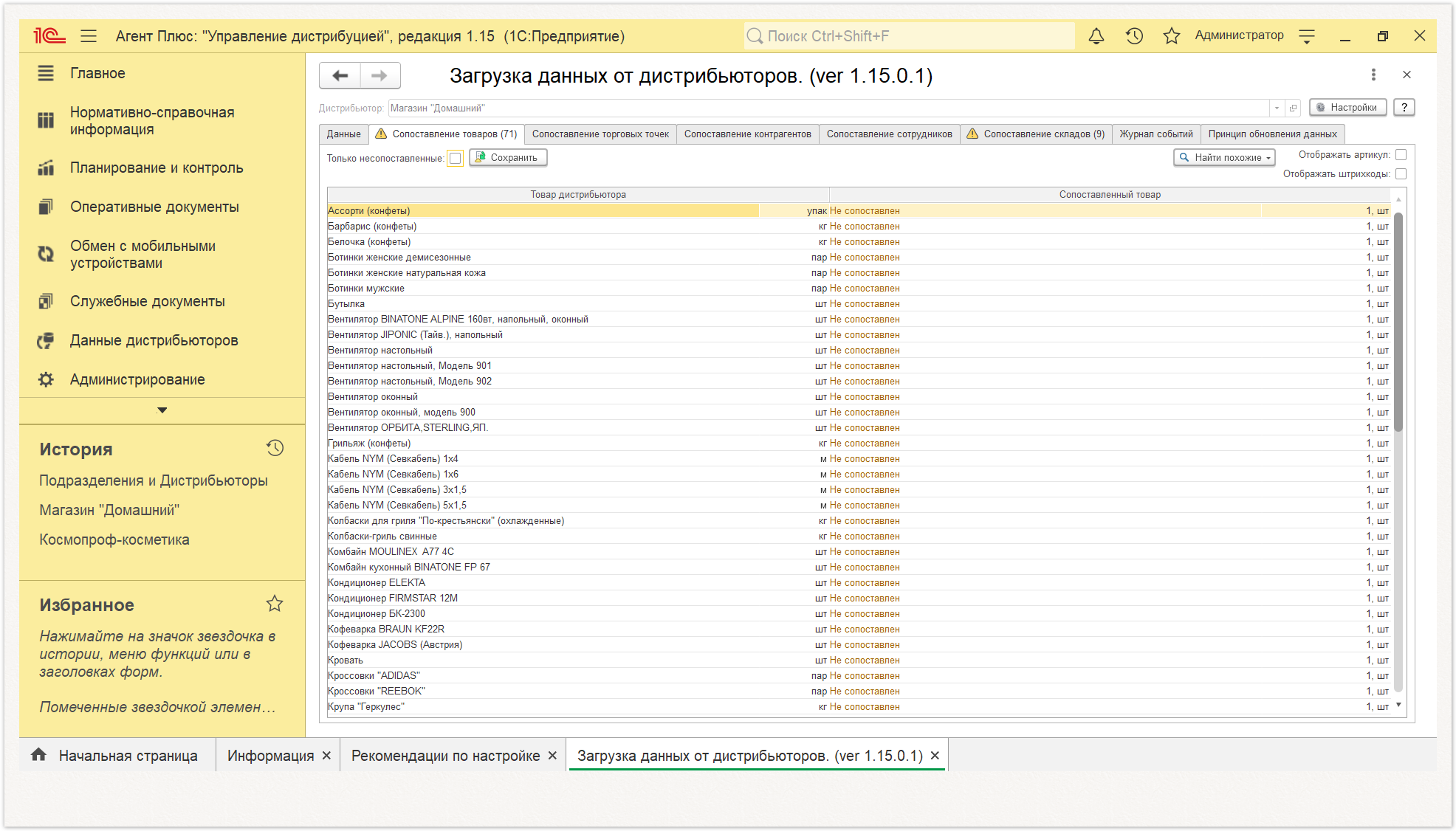Click the Администрирование gear icon

pyautogui.click(x=46, y=379)
